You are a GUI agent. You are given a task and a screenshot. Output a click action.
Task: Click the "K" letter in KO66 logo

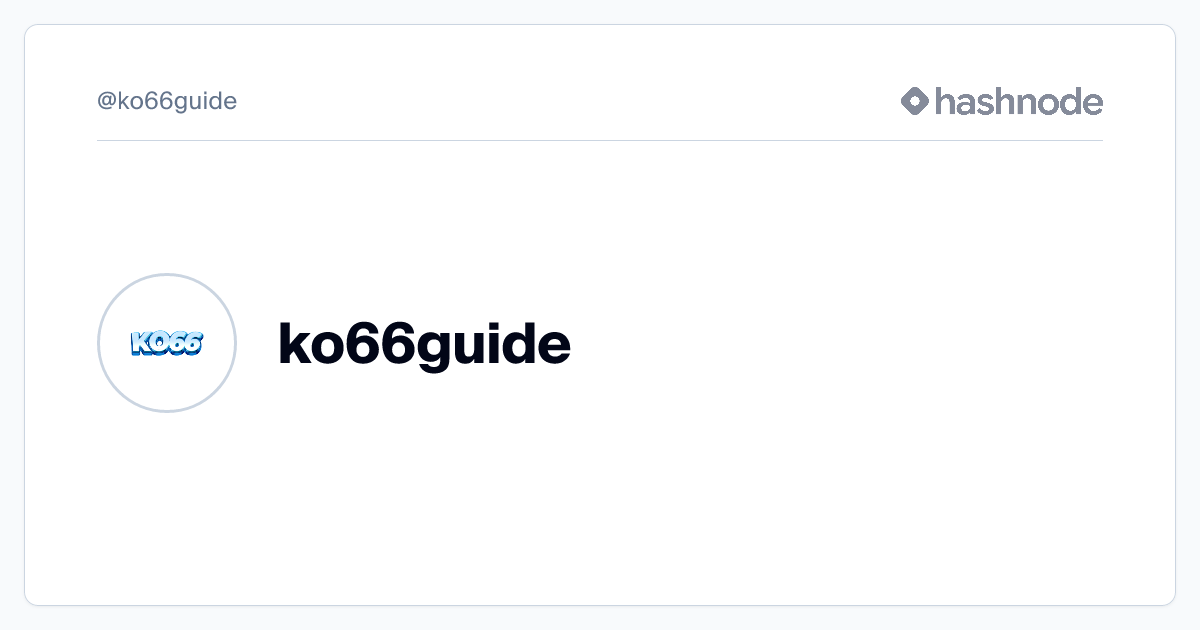click(x=140, y=344)
